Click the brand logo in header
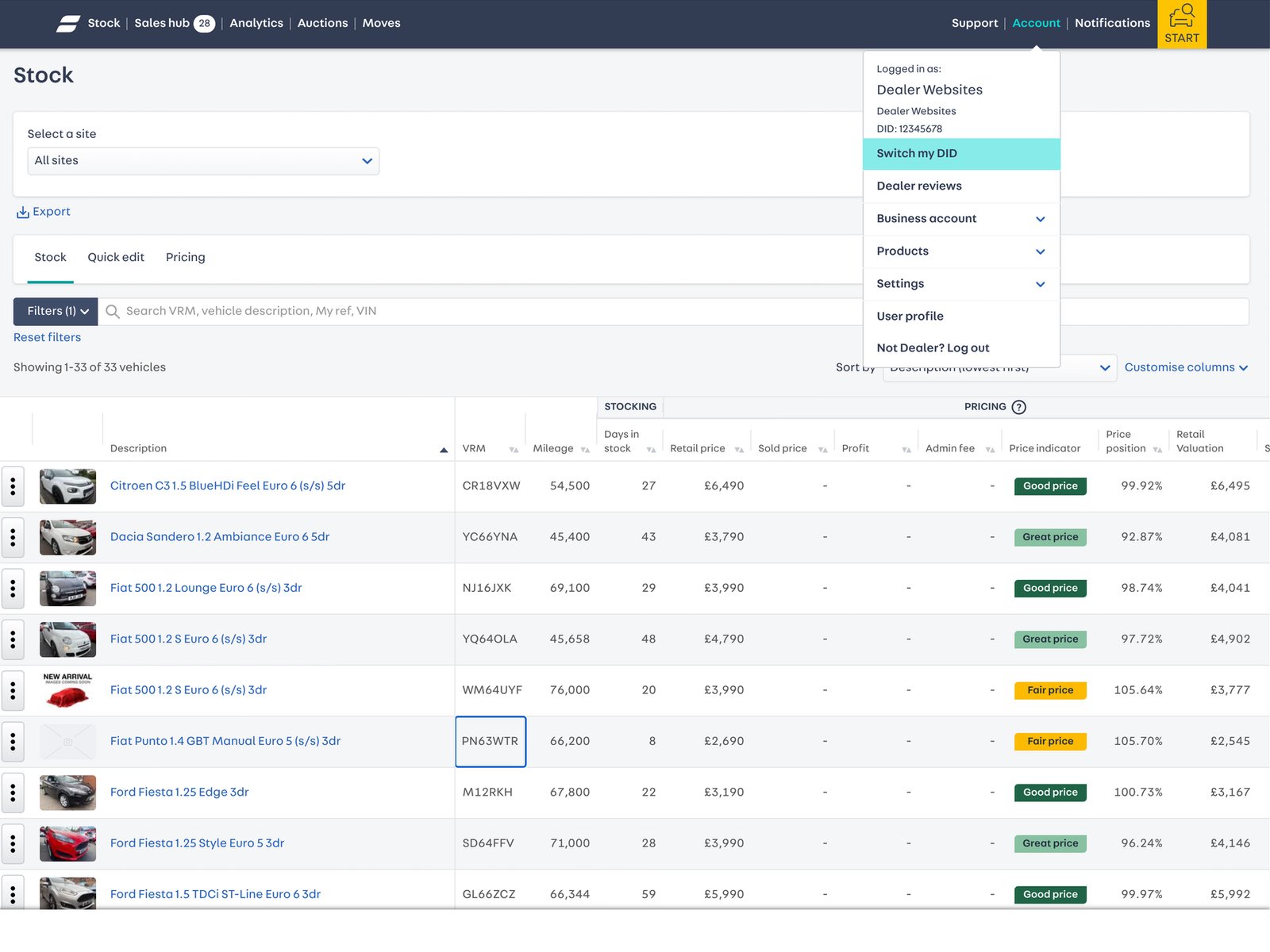 point(68,24)
